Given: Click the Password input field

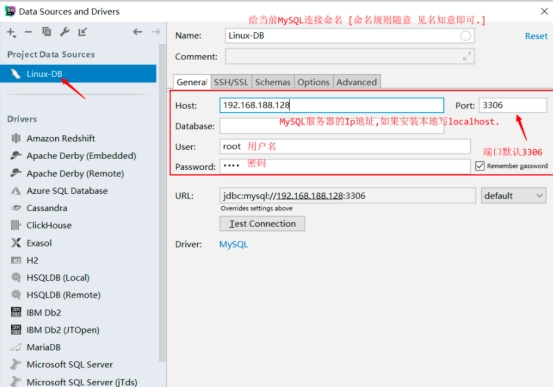Looking at the screenshot, I should 345,166.
